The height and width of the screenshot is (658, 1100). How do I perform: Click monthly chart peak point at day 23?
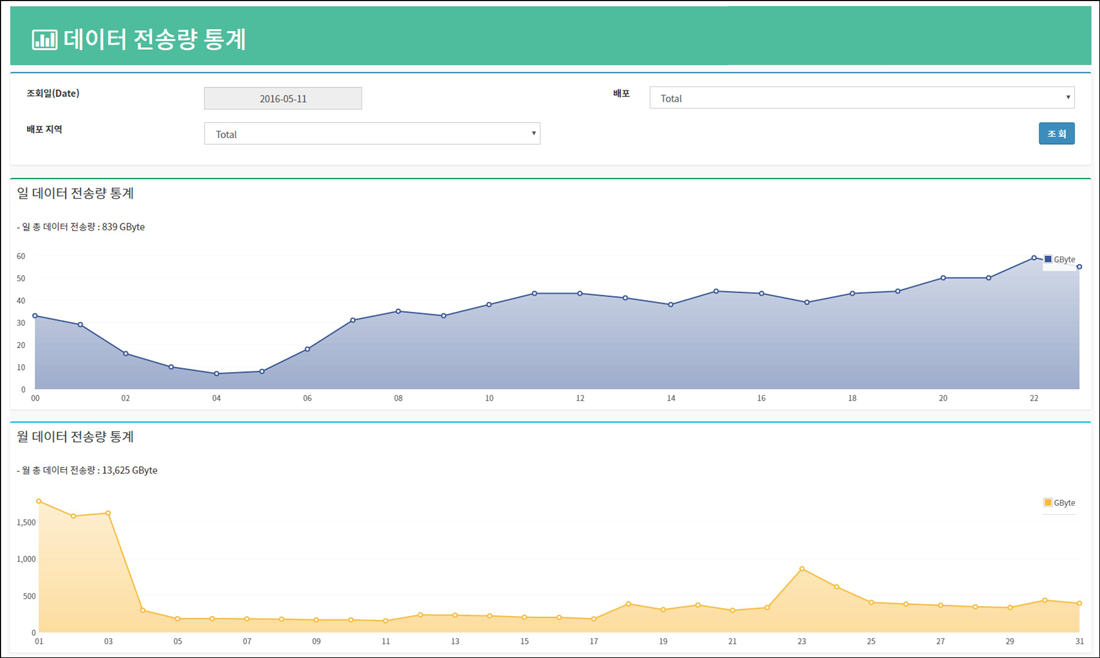pyautogui.click(x=801, y=569)
